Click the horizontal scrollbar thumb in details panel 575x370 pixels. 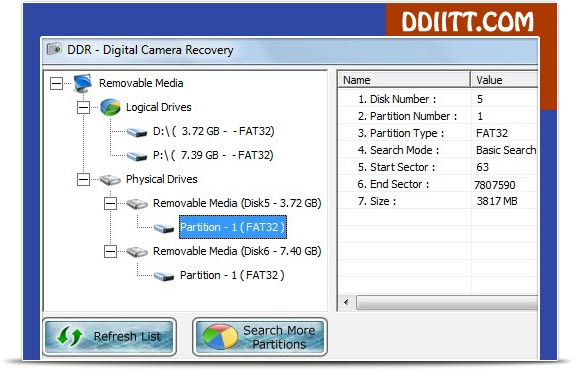(x=447, y=303)
